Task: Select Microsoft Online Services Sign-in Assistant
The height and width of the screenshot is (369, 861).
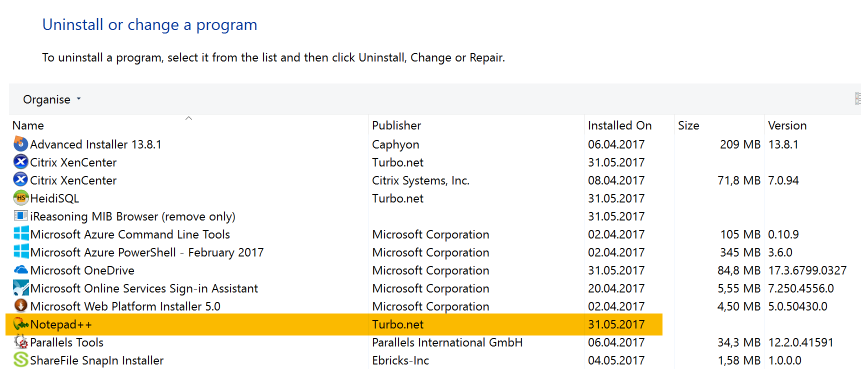Action: click(144, 288)
